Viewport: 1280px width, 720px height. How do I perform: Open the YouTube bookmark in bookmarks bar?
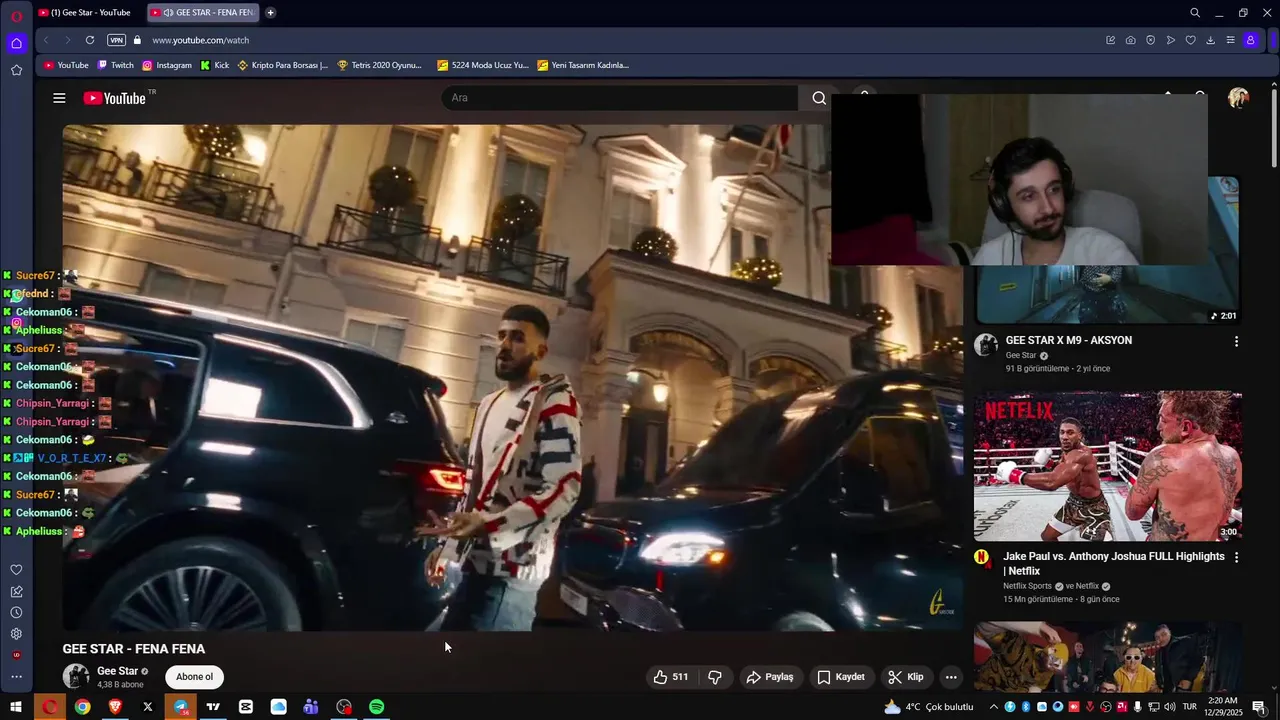66,65
